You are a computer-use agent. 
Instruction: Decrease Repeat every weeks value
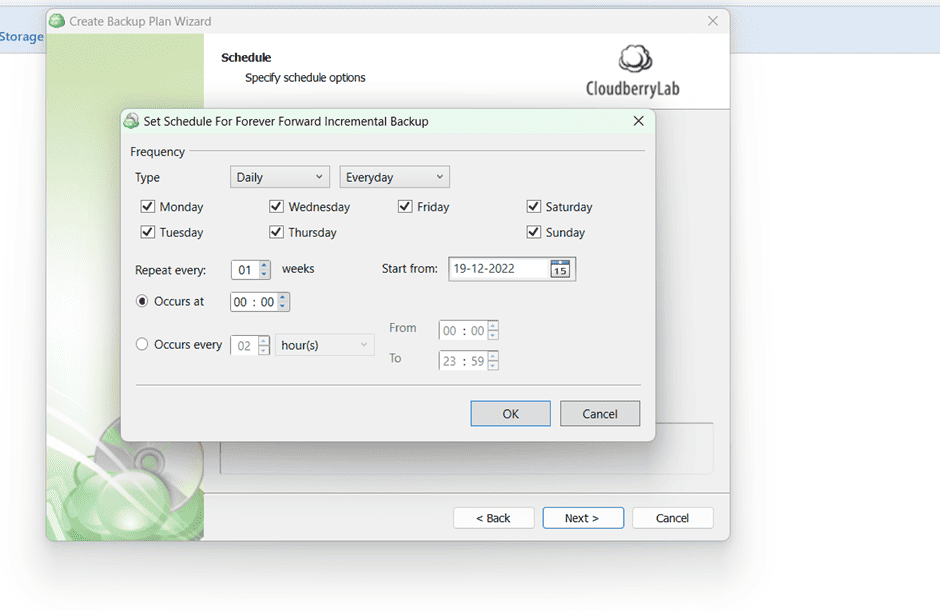264,274
